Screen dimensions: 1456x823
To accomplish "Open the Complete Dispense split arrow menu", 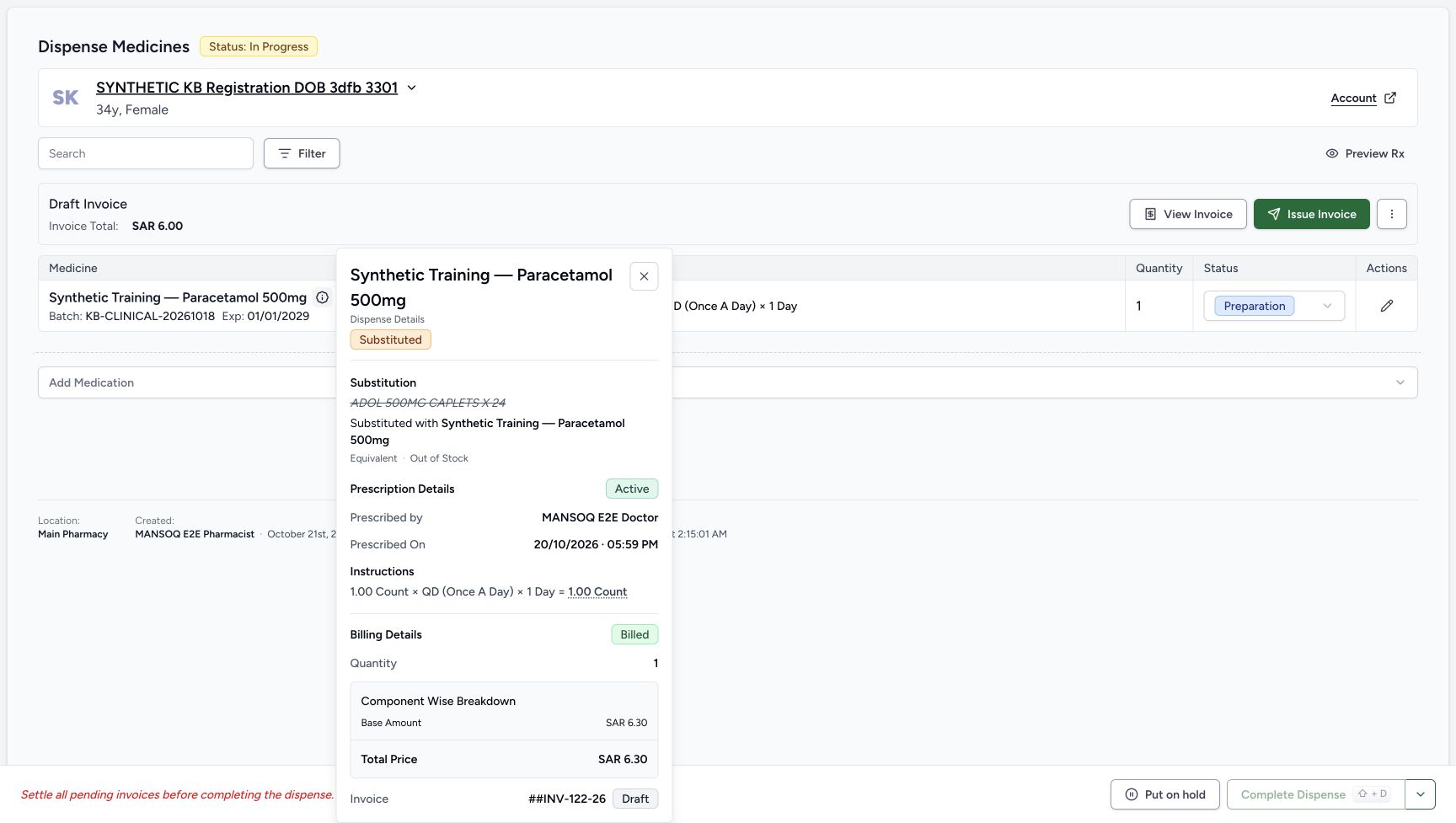I will pyautogui.click(x=1420, y=794).
